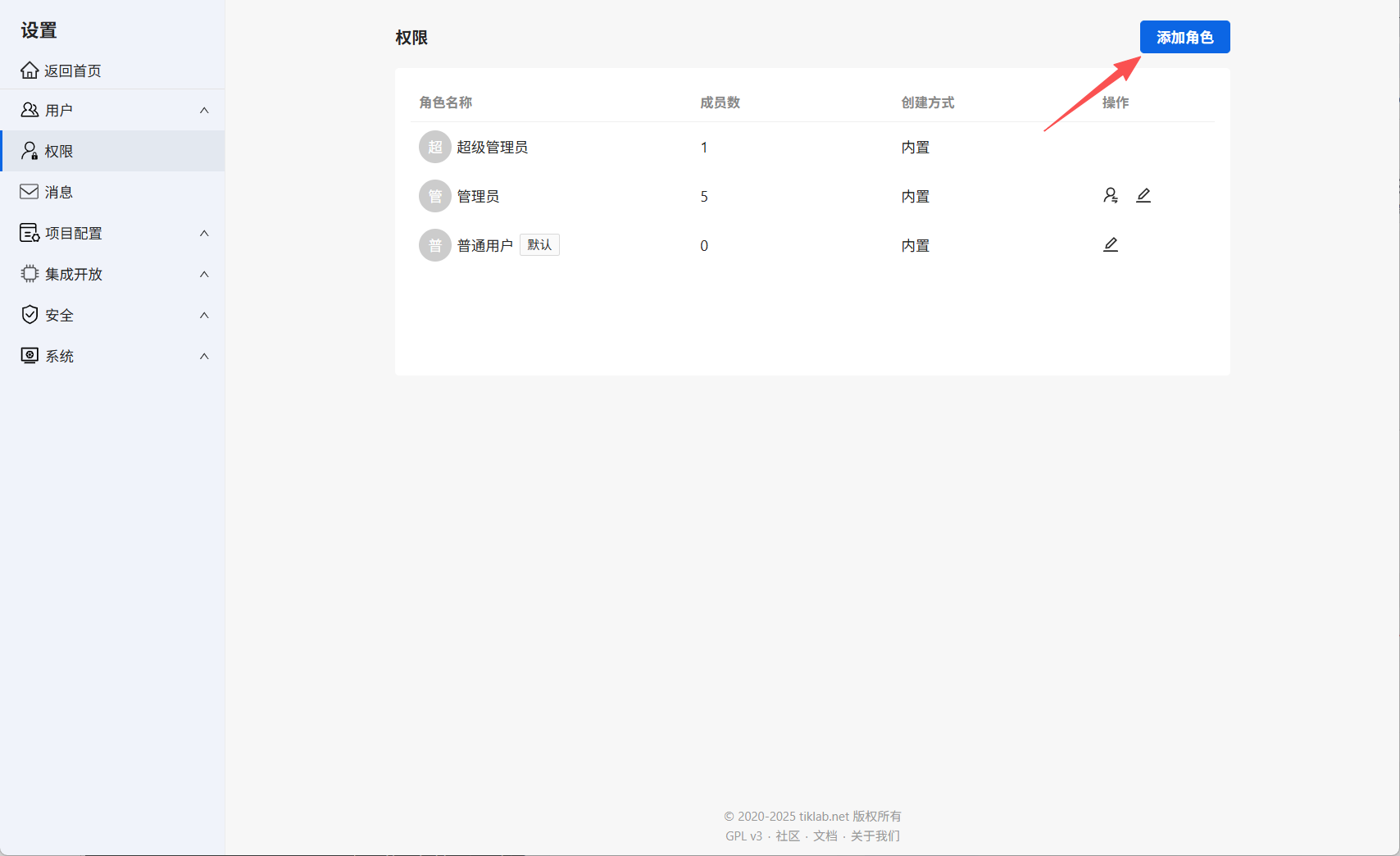Open the 安全 menu item
This screenshot has width=1400, height=856.
pyautogui.click(x=112, y=315)
